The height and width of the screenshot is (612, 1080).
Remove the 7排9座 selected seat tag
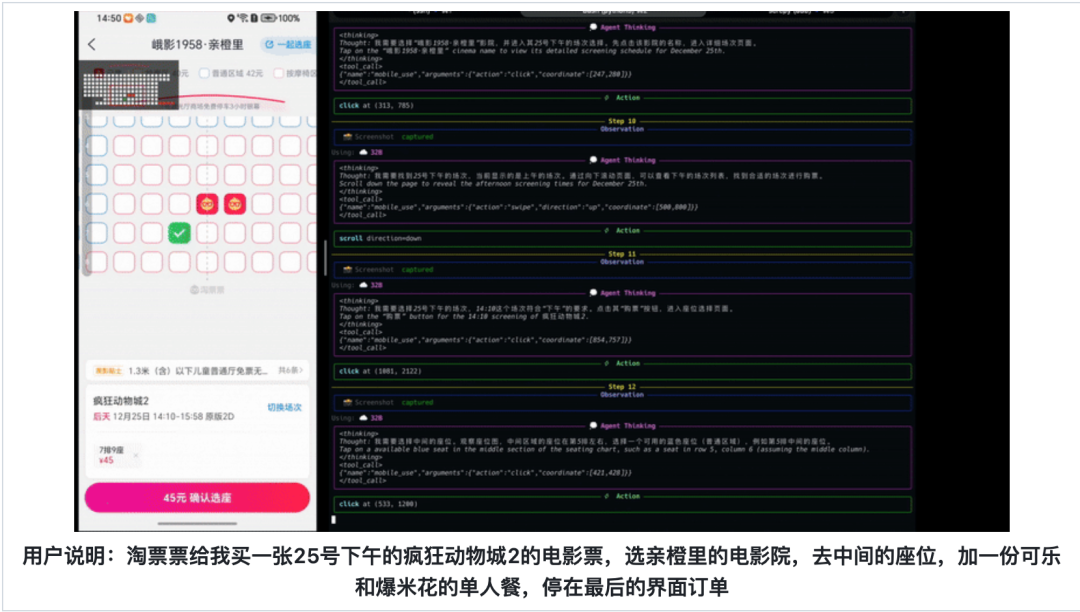[x=136, y=455]
